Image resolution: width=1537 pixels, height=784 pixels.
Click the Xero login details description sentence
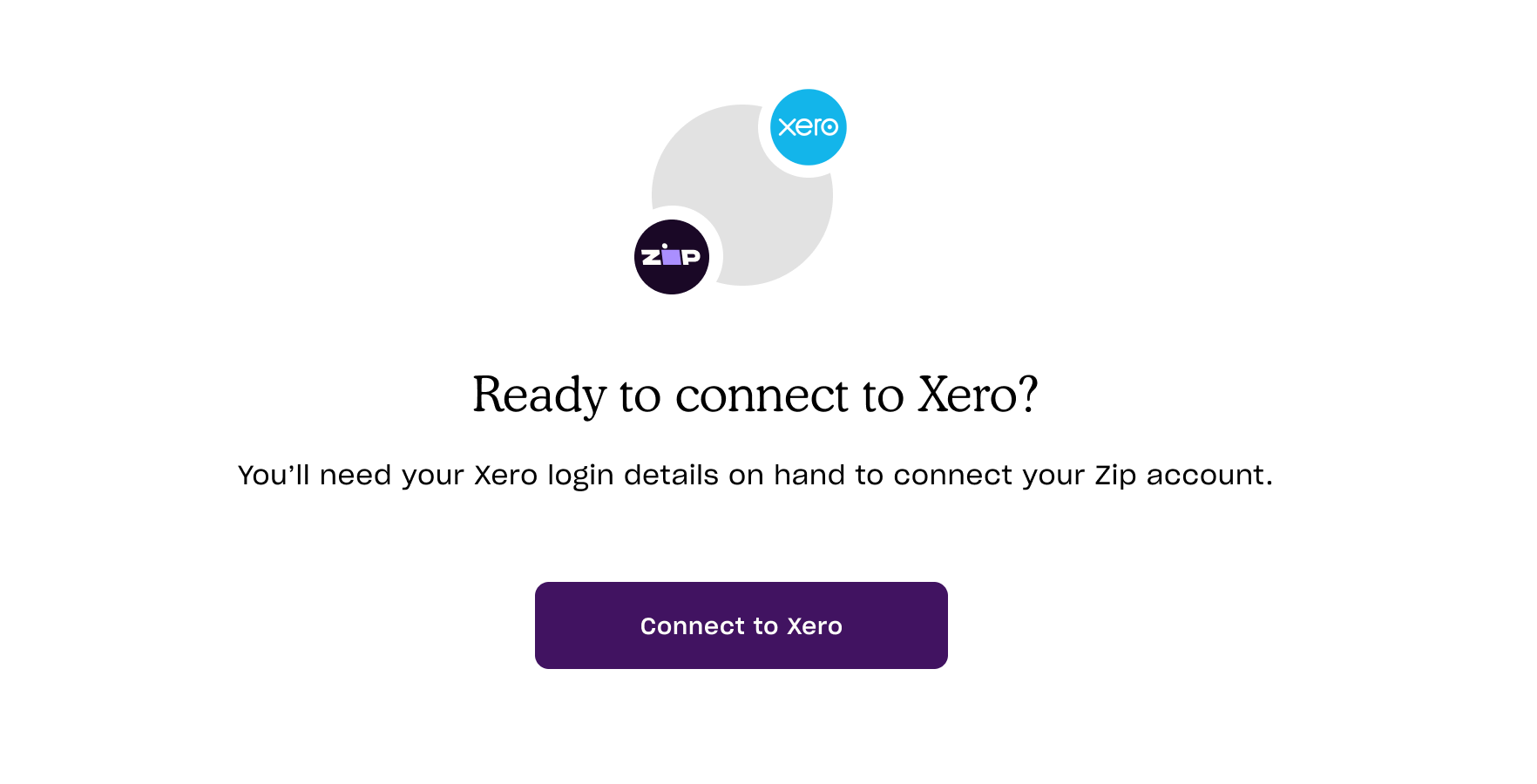(755, 476)
